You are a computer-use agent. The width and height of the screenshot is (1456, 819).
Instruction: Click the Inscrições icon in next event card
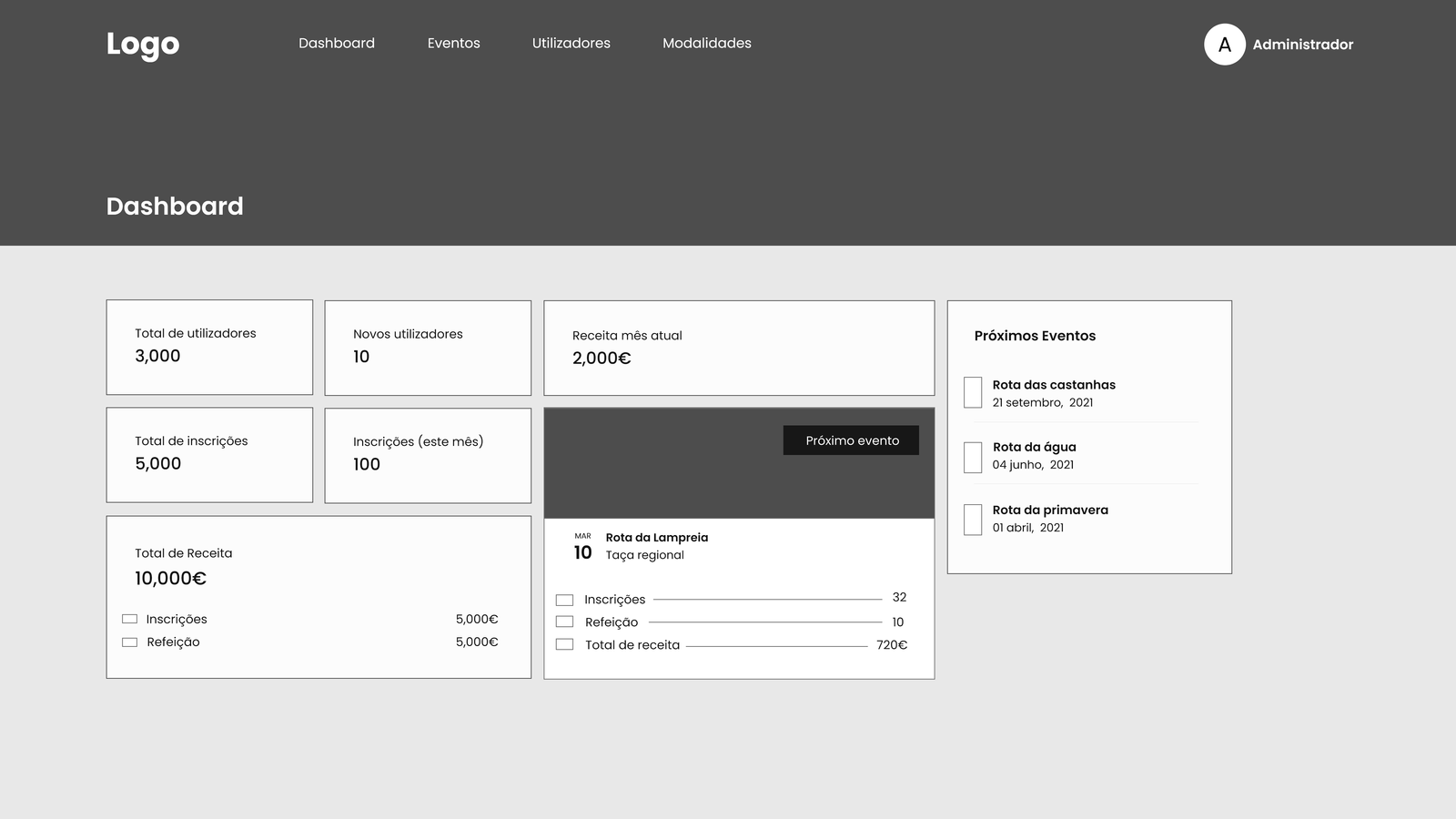[565, 600]
